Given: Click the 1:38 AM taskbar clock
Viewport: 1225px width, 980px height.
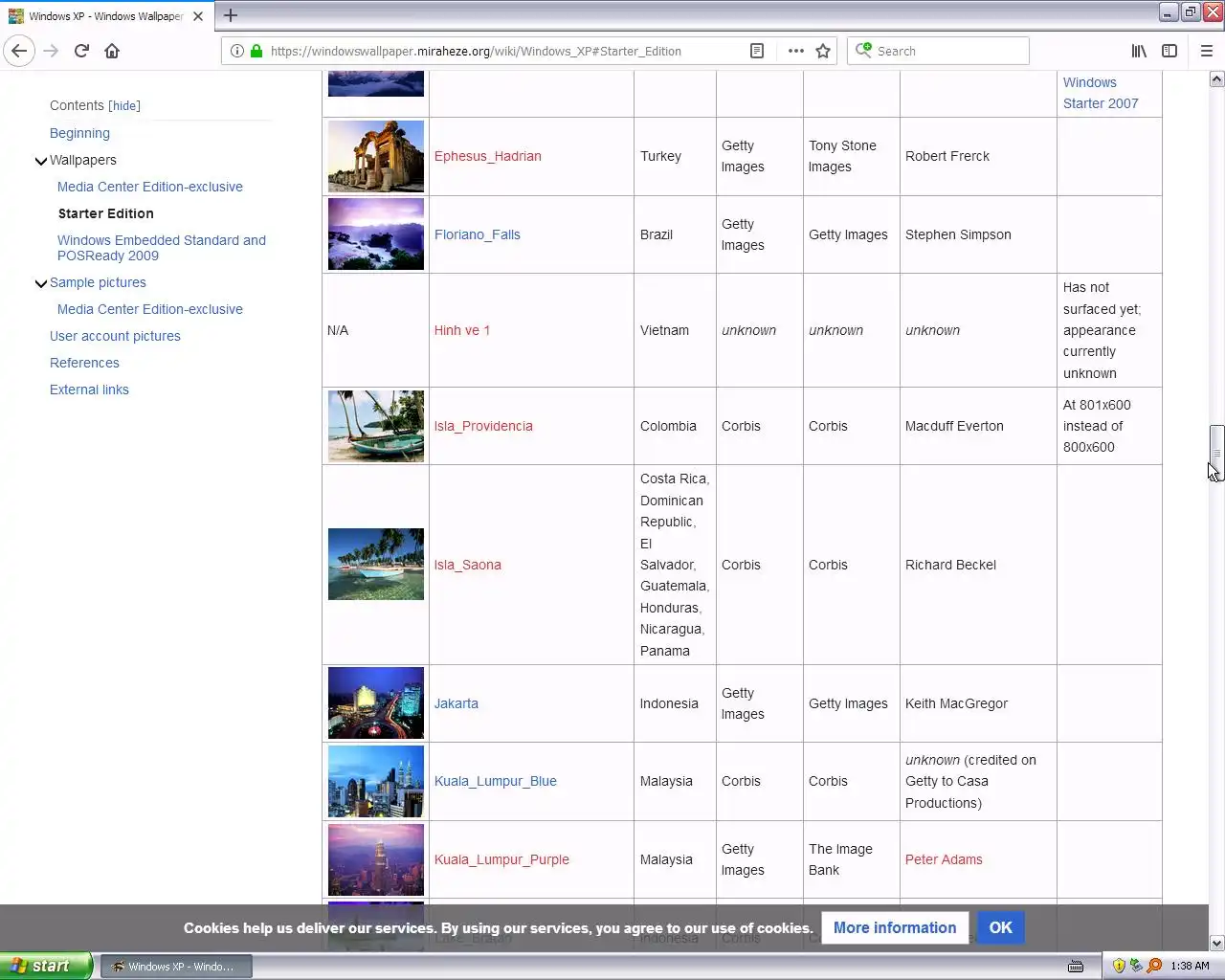Looking at the screenshot, I should (x=1190, y=966).
